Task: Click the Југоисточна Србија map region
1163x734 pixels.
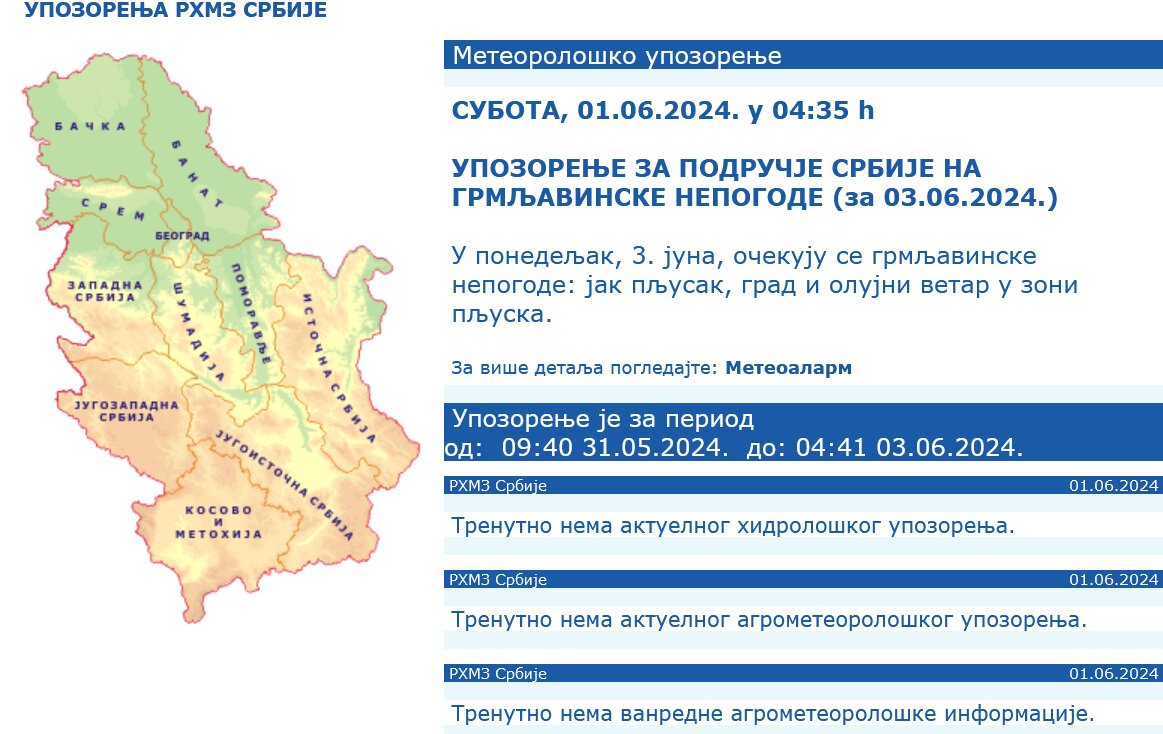Action: tap(285, 480)
